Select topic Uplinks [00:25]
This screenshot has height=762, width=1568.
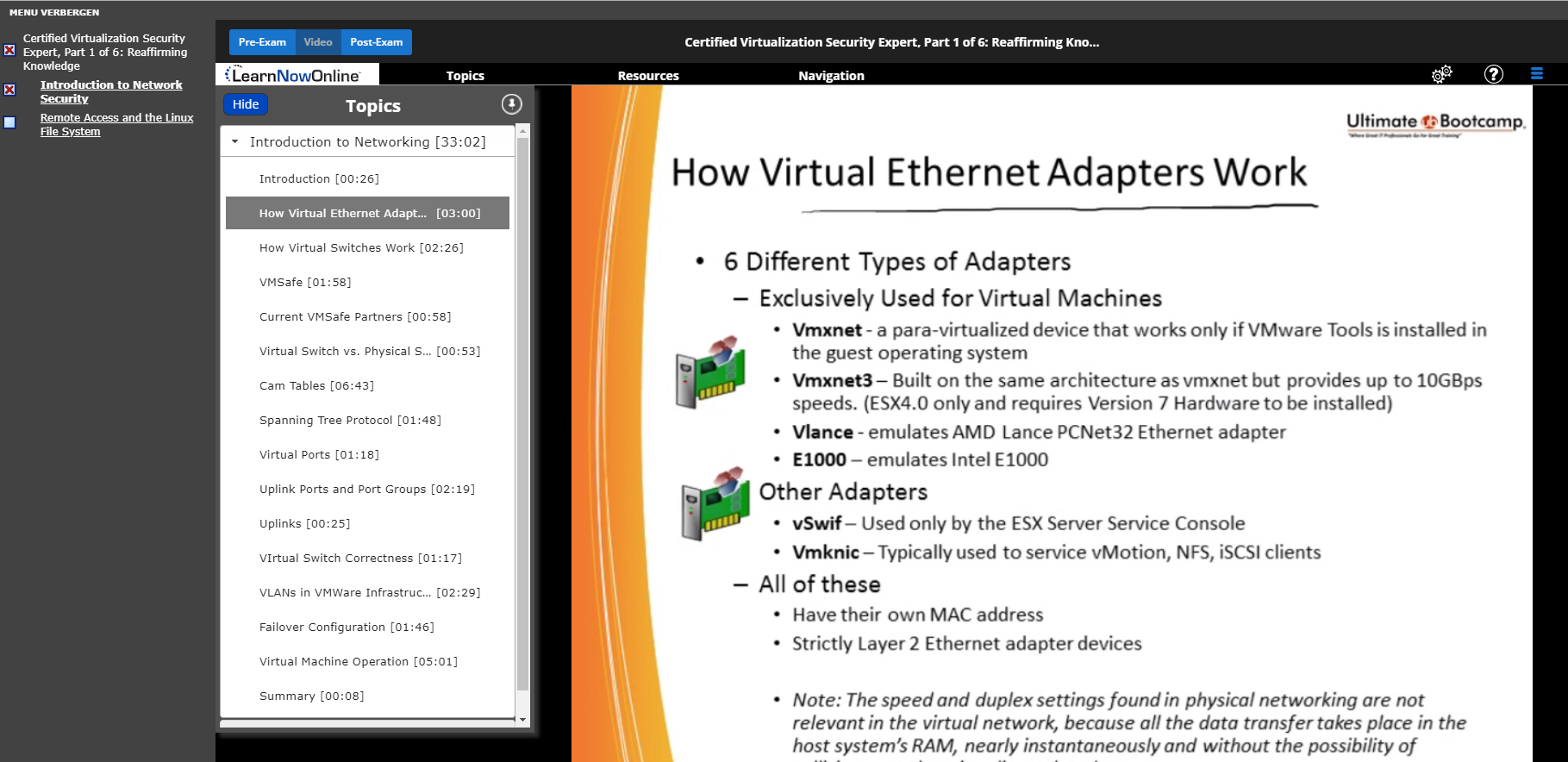[368, 523]
